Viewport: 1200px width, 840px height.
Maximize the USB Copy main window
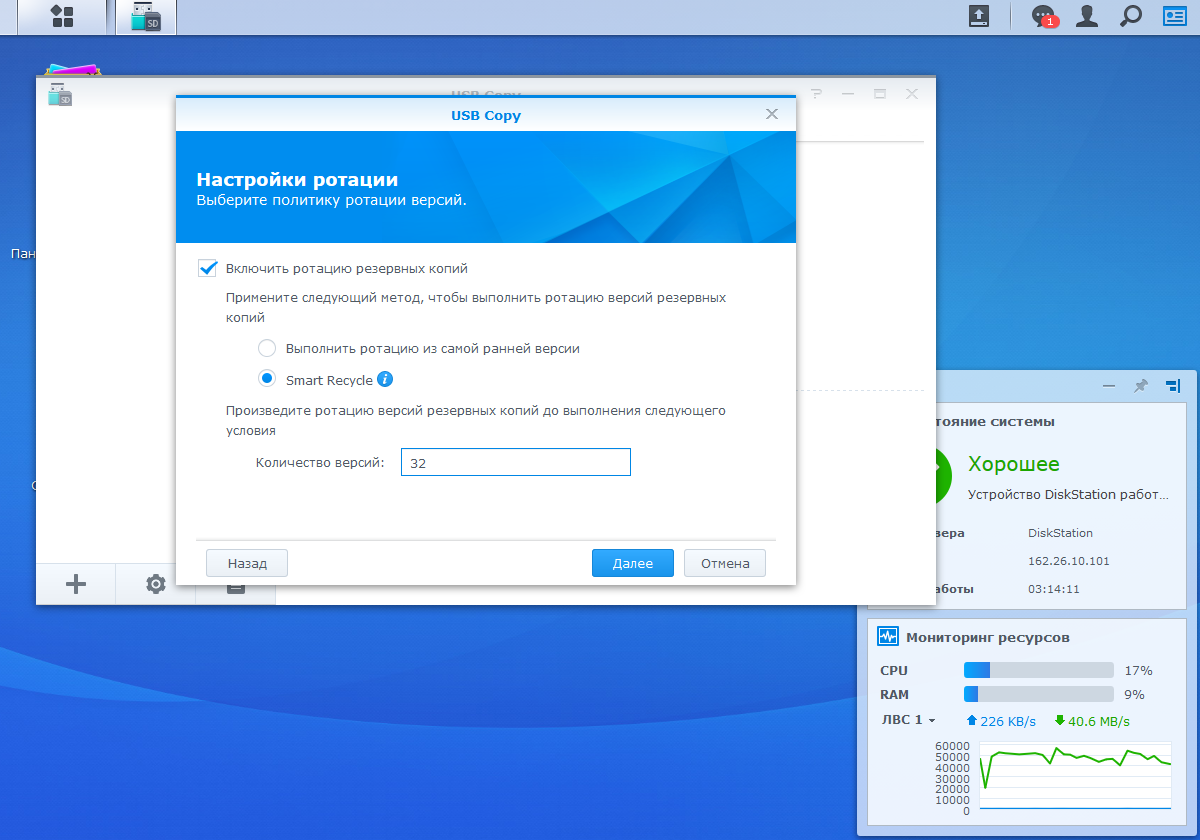click(880, 93)
